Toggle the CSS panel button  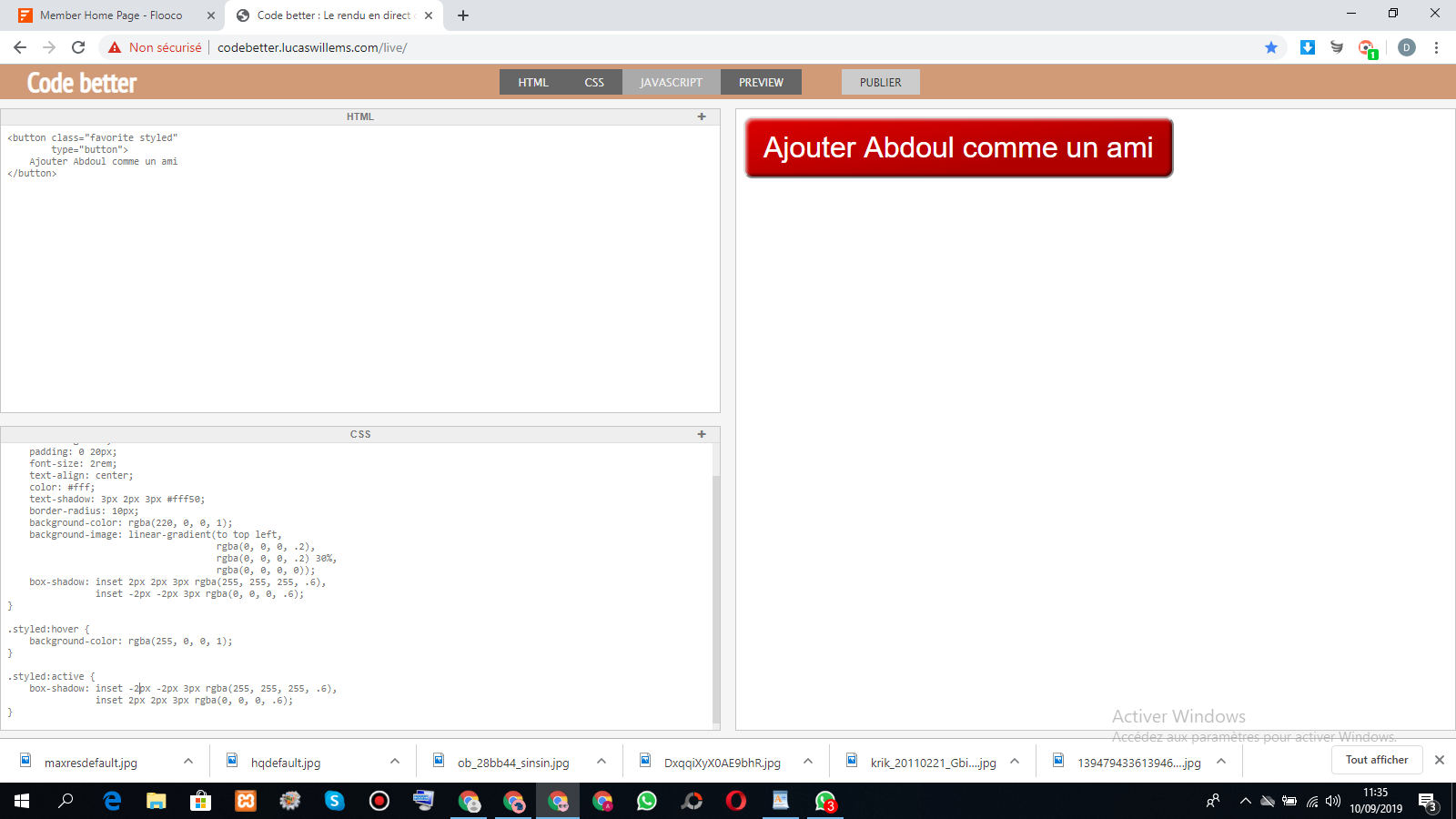tap(594, 82)
